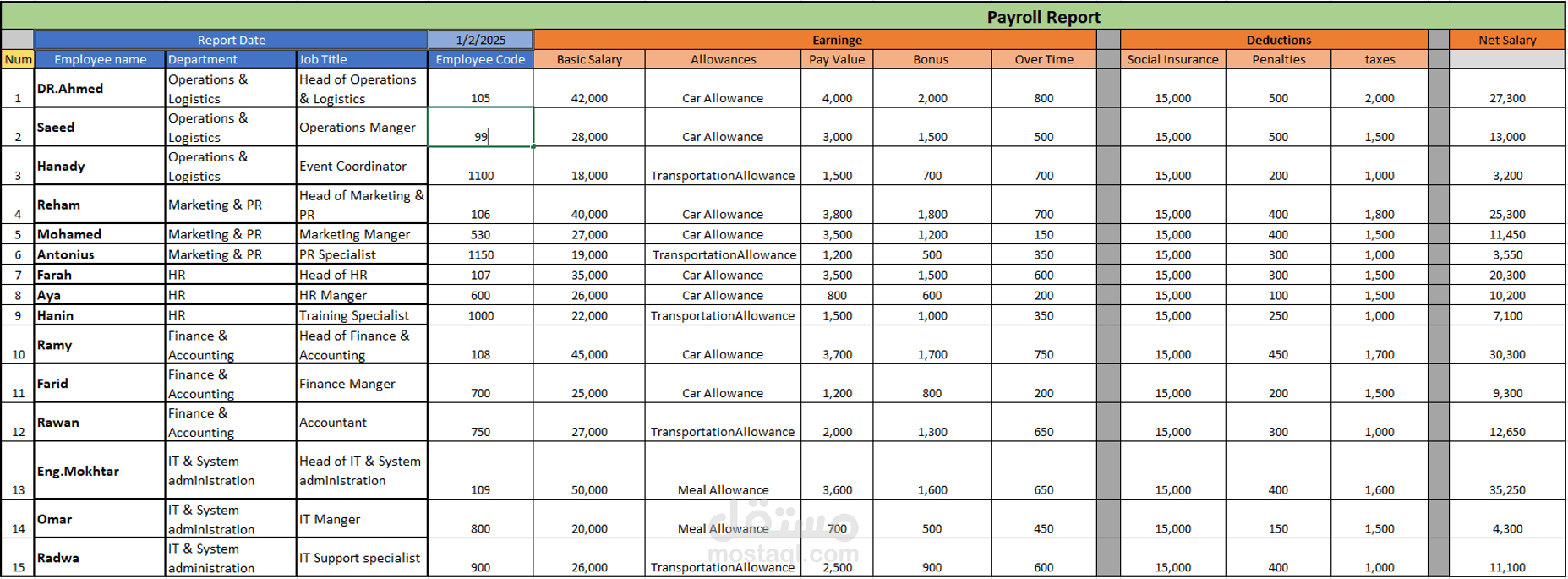
Task: Select employee name cell Aya
Action: pyautogui.click(x=100, y=295)
